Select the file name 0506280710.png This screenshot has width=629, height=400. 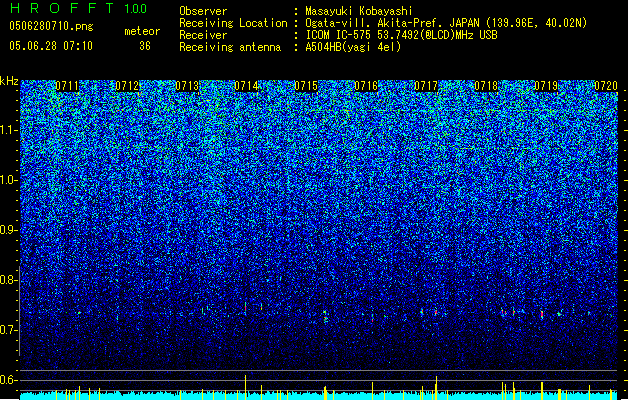(x=51, y=26)
